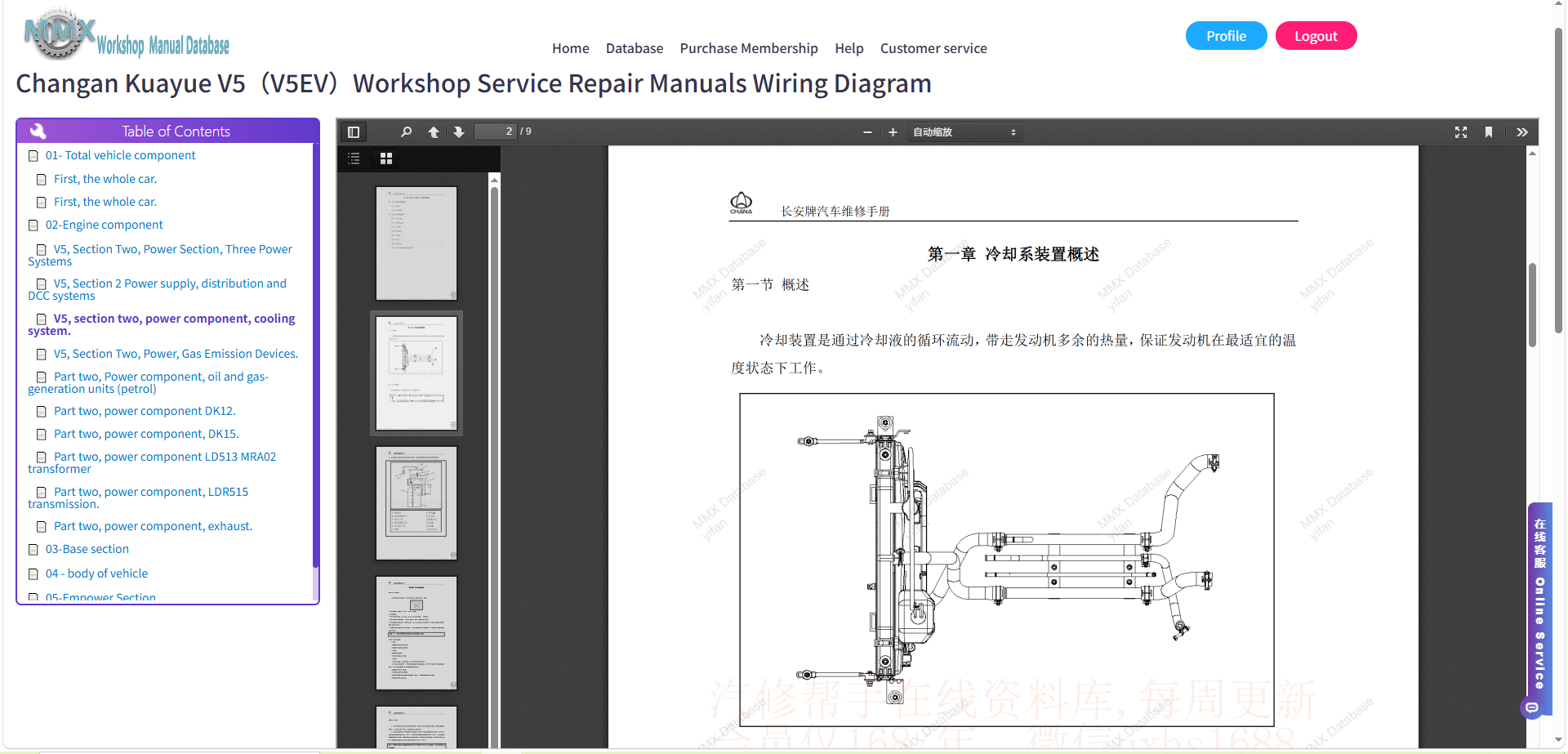
Task: Open the Online Service chat tab
Action: [x=1539, y=603]
